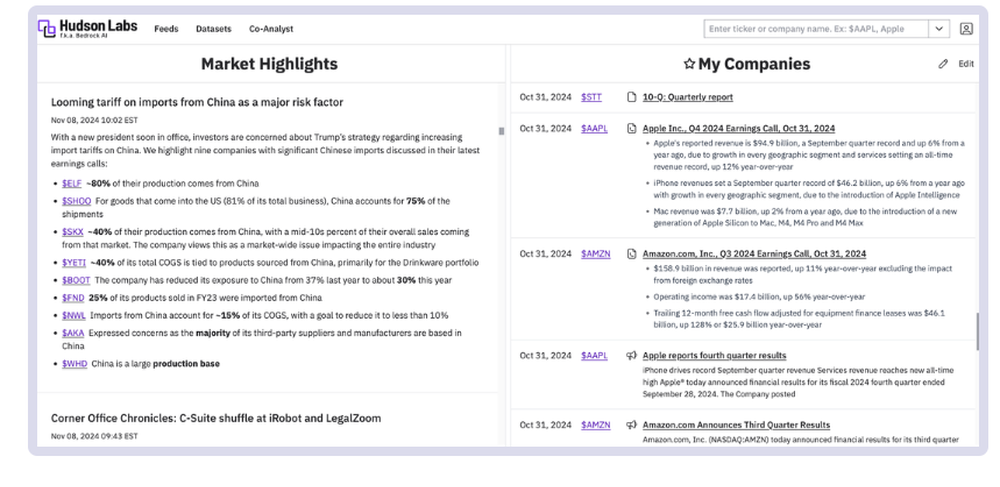Click the Nov 08, 2024 10:02 EST timestamp
Screen dimensions: 1000x487
pos(94,120)
